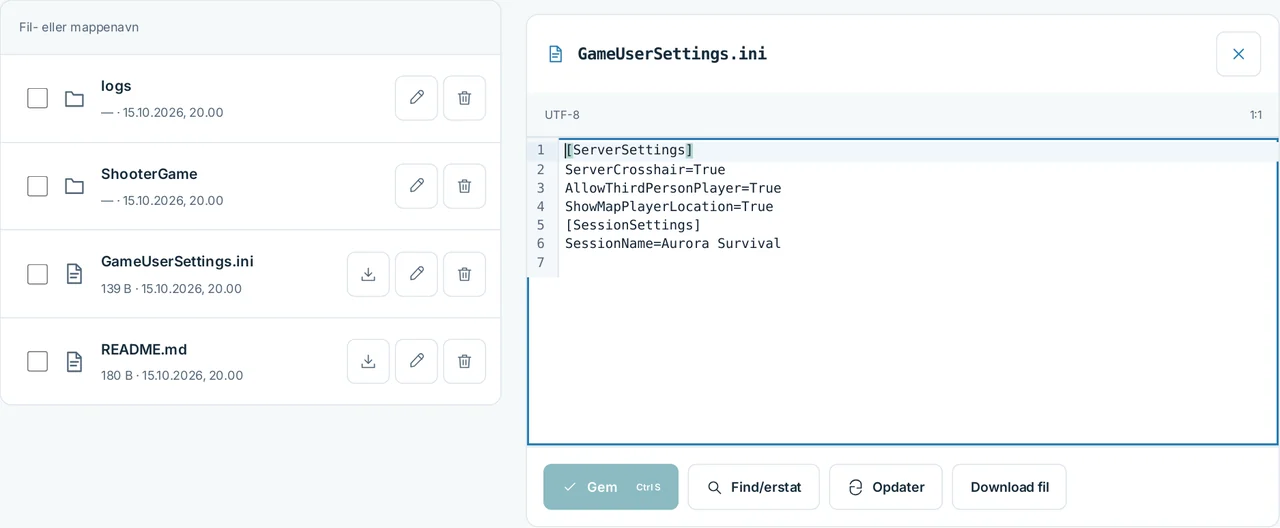Click the Download fil button
The width and height of the screenshot is (1280, 528).
pos(1009,487)
